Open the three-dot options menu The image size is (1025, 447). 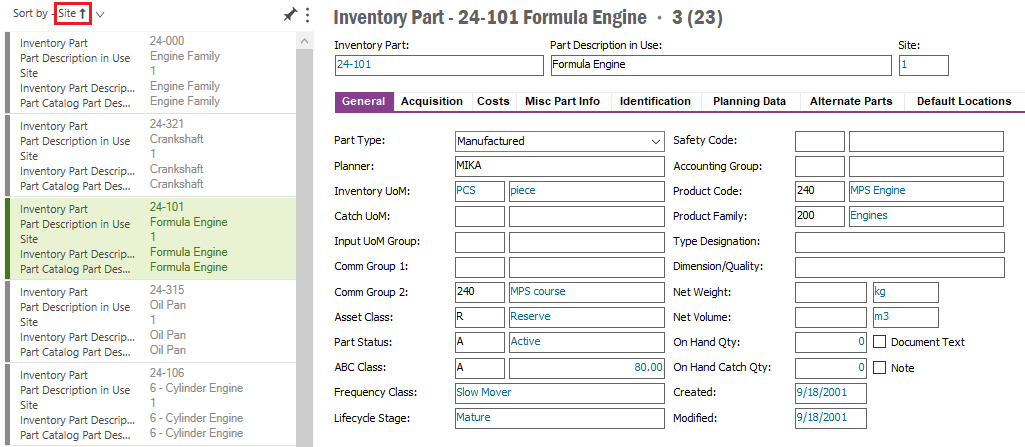307,15
